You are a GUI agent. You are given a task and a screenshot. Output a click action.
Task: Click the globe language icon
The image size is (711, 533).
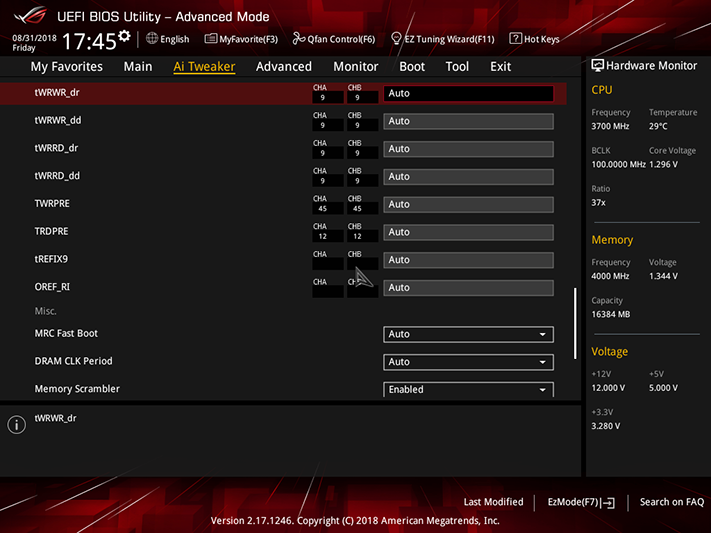click(x=152, y=39)
